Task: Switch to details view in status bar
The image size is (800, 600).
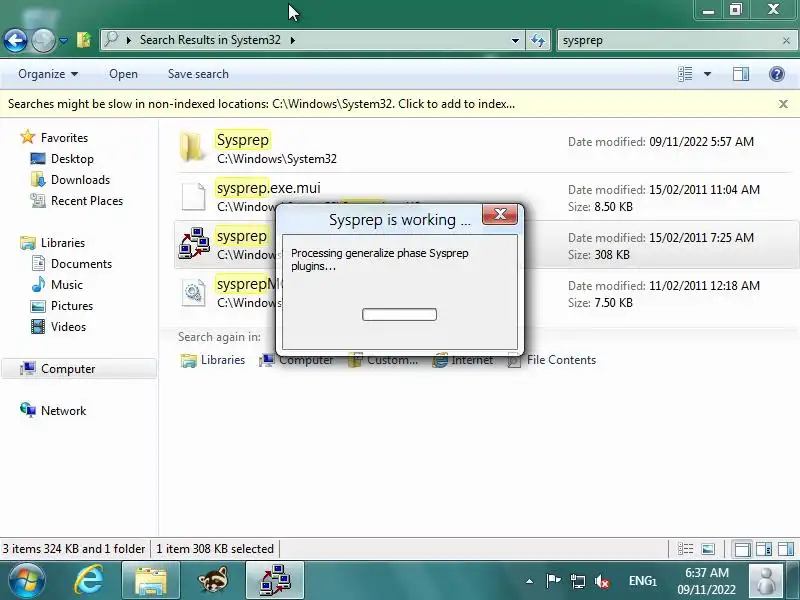Action: pos(685,549)
